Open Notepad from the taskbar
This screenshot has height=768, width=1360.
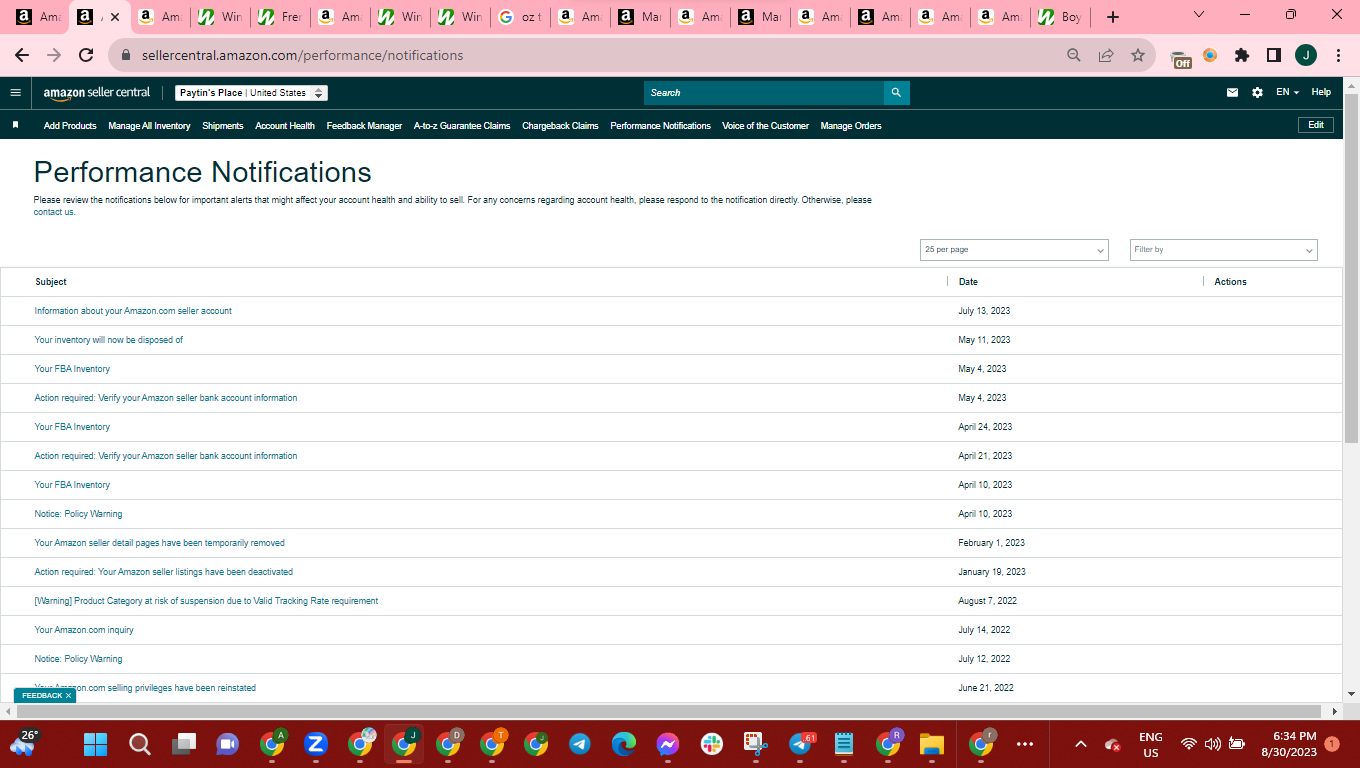tap(844, 744)
